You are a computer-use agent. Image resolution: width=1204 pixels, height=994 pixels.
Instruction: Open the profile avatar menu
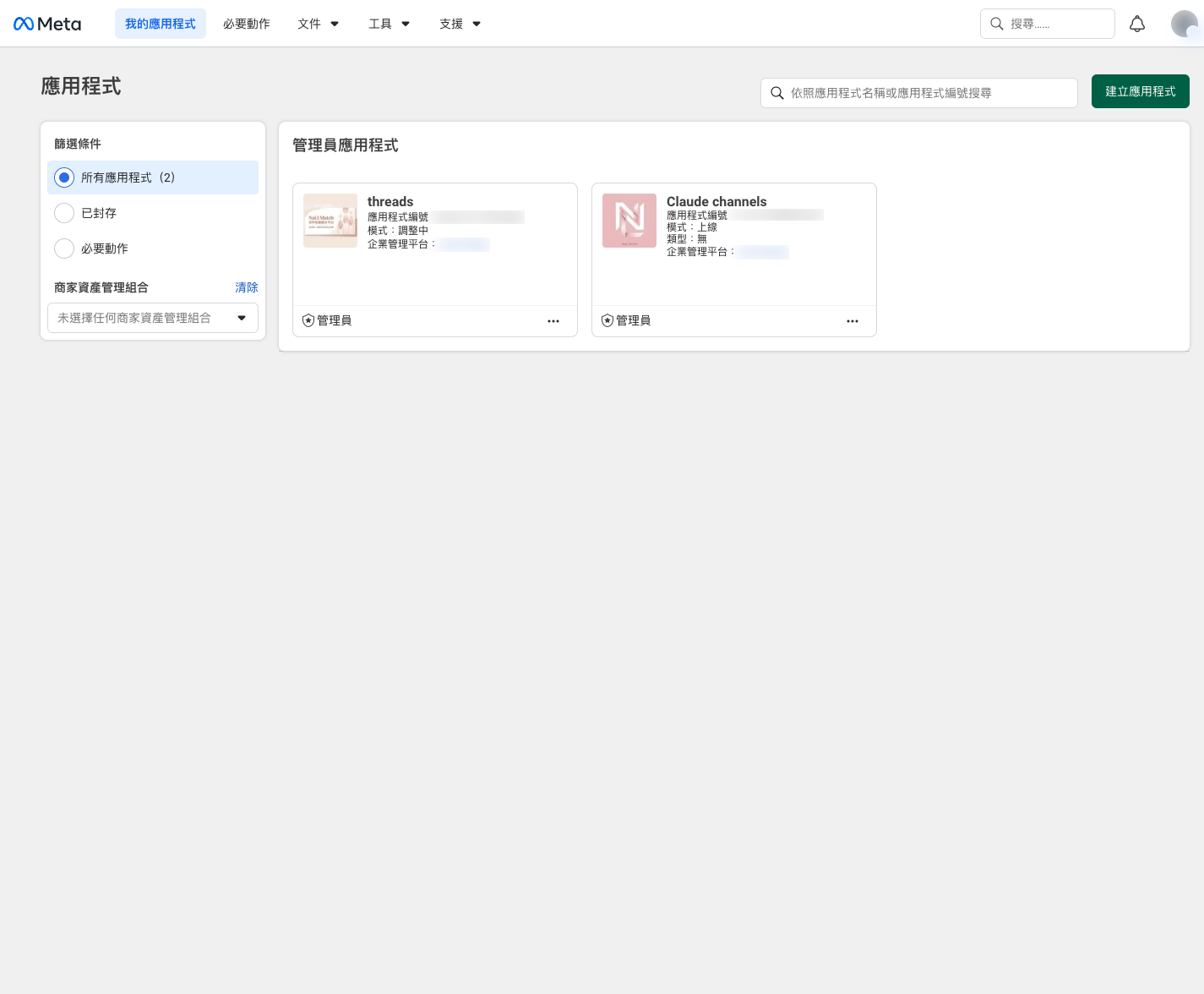[x=1184, y=24]
